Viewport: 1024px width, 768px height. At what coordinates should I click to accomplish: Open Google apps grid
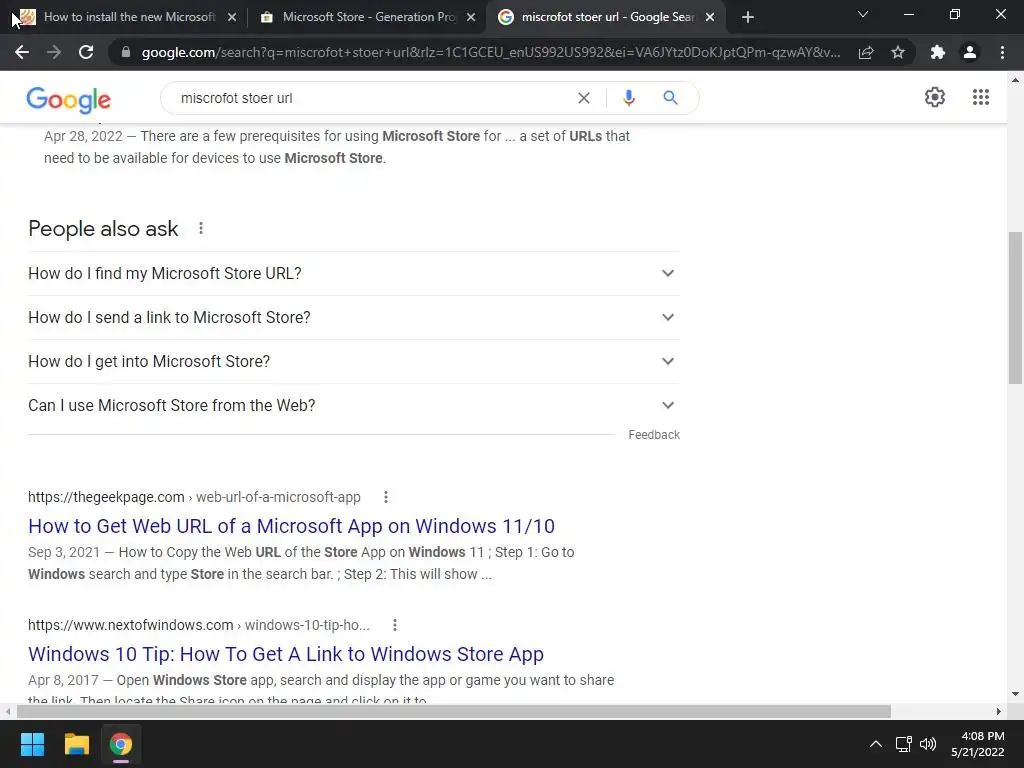pyautogui.click(x=981, y=97)
